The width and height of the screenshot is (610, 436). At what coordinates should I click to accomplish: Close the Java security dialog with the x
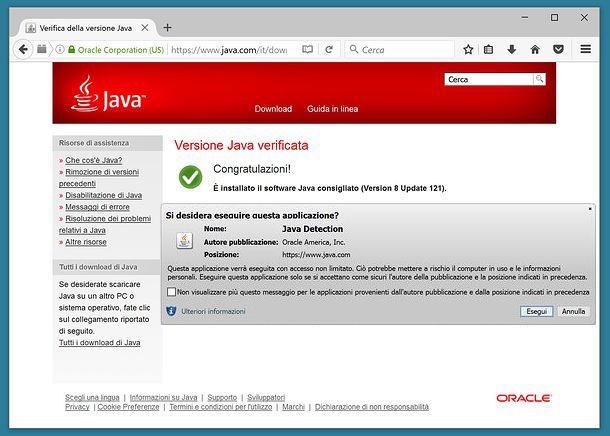[590, 209]
